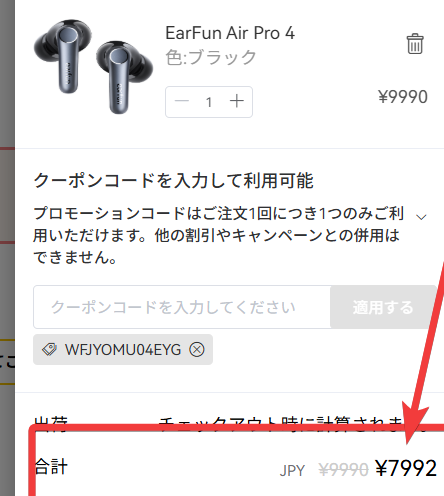The image size is (444, 496).
Task: Increase quantity with the plus button
Action: coord(237,101)
